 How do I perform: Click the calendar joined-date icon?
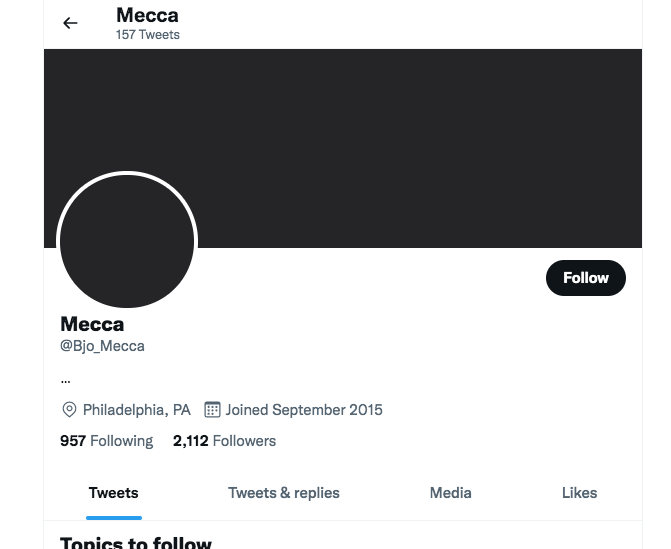pyautogui.click(x=212, y=410)
